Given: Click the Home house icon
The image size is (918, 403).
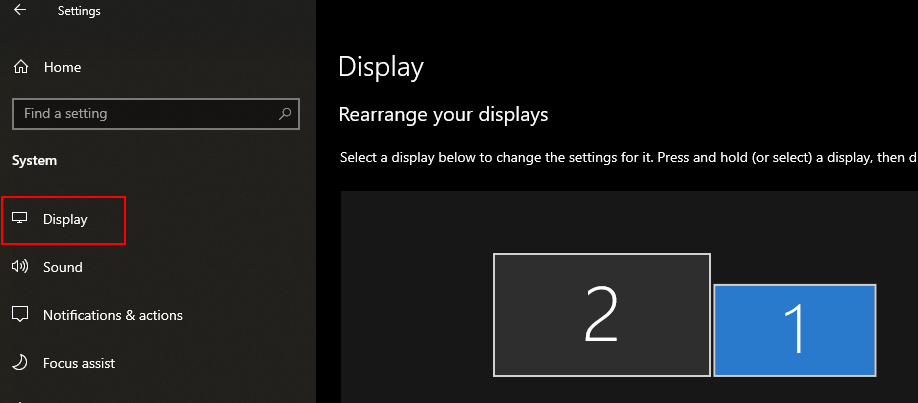Looking at the screenshot, I should [x=20, y=67].
